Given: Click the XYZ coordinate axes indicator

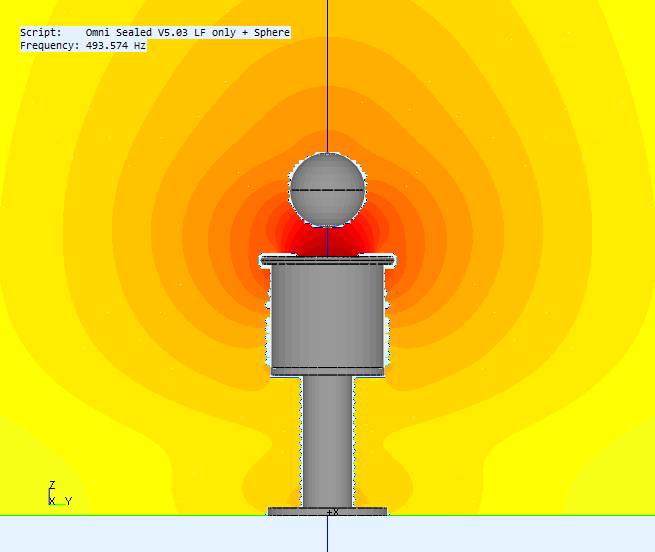Looking at the screenshot, I should pyautogui.click(x=60, y=494).
